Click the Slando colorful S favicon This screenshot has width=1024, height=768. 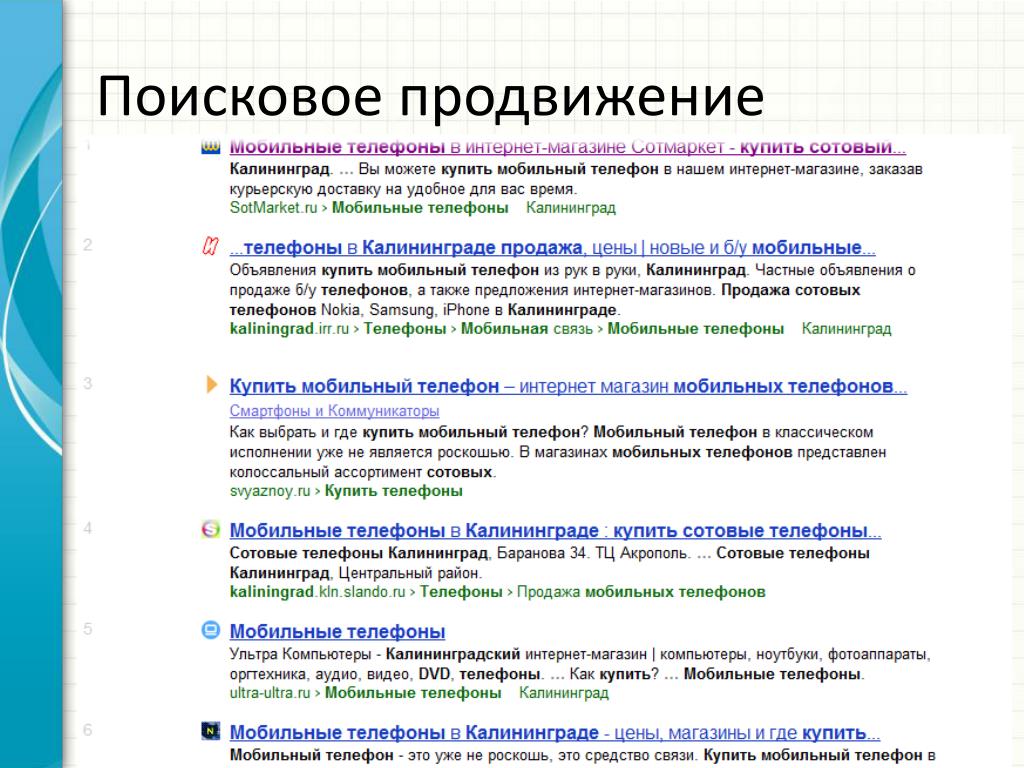coord(210,529)
